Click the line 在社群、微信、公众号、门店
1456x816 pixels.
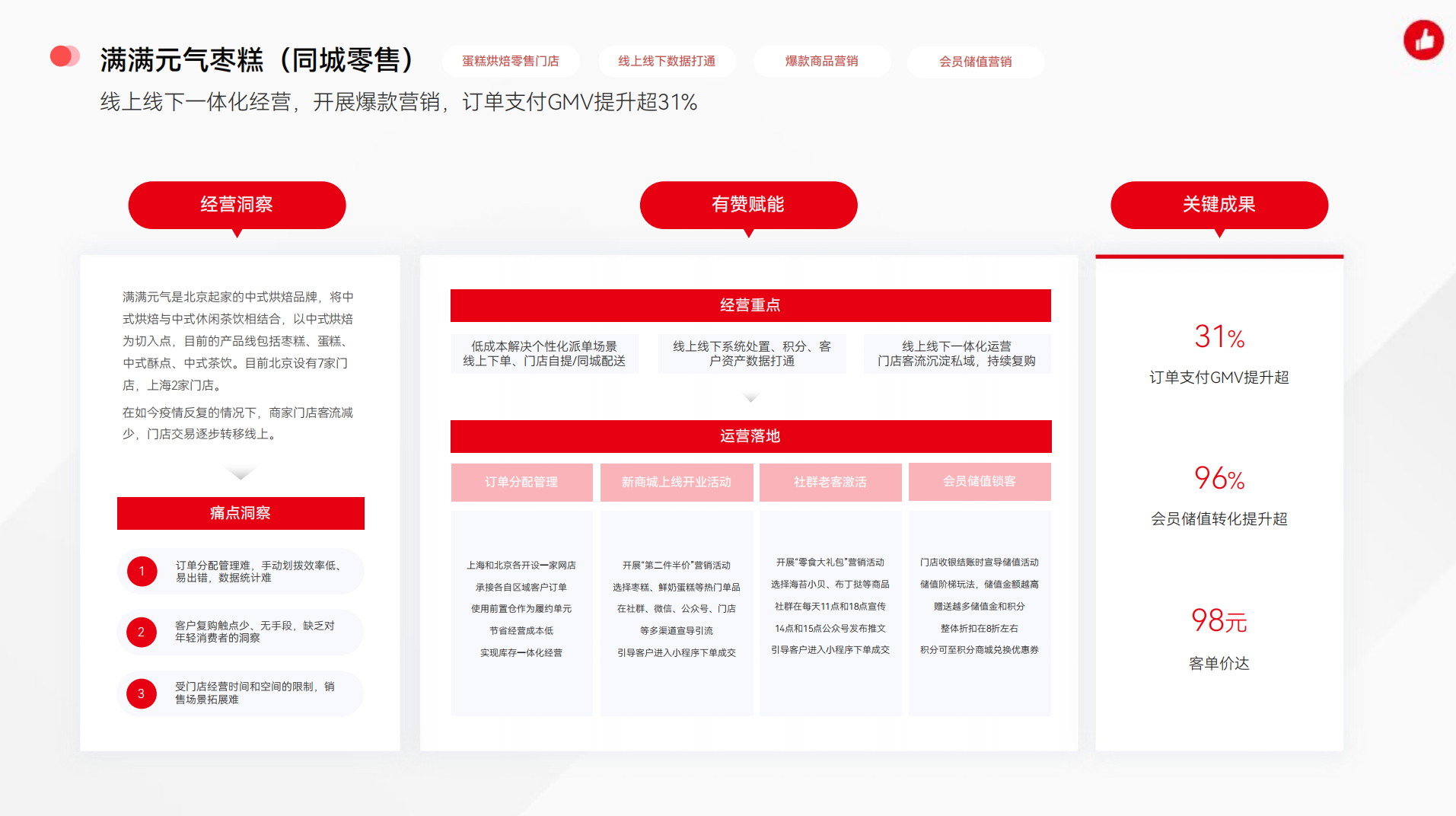(677, 609)
